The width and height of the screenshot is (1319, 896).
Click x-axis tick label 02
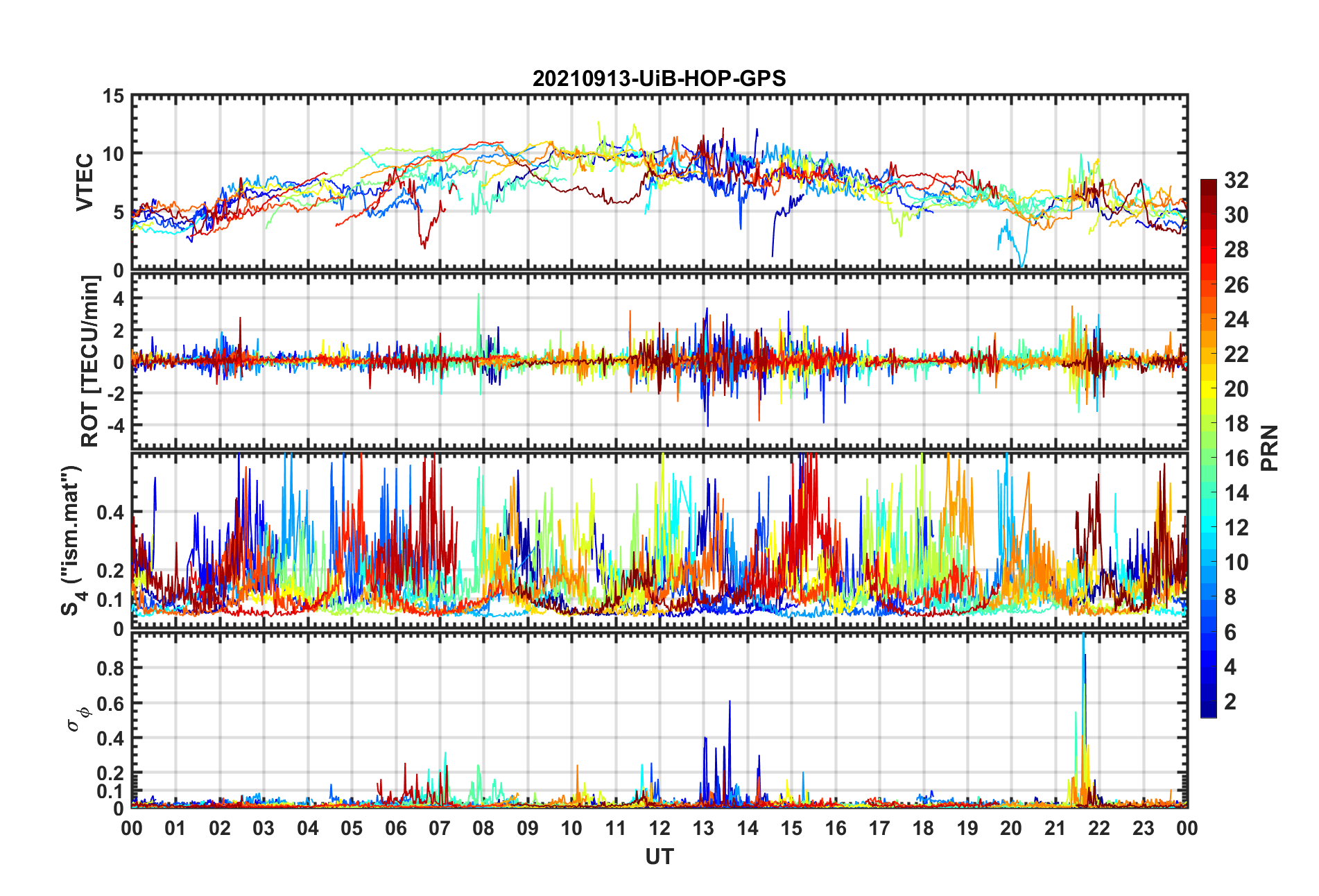point(220,829)
